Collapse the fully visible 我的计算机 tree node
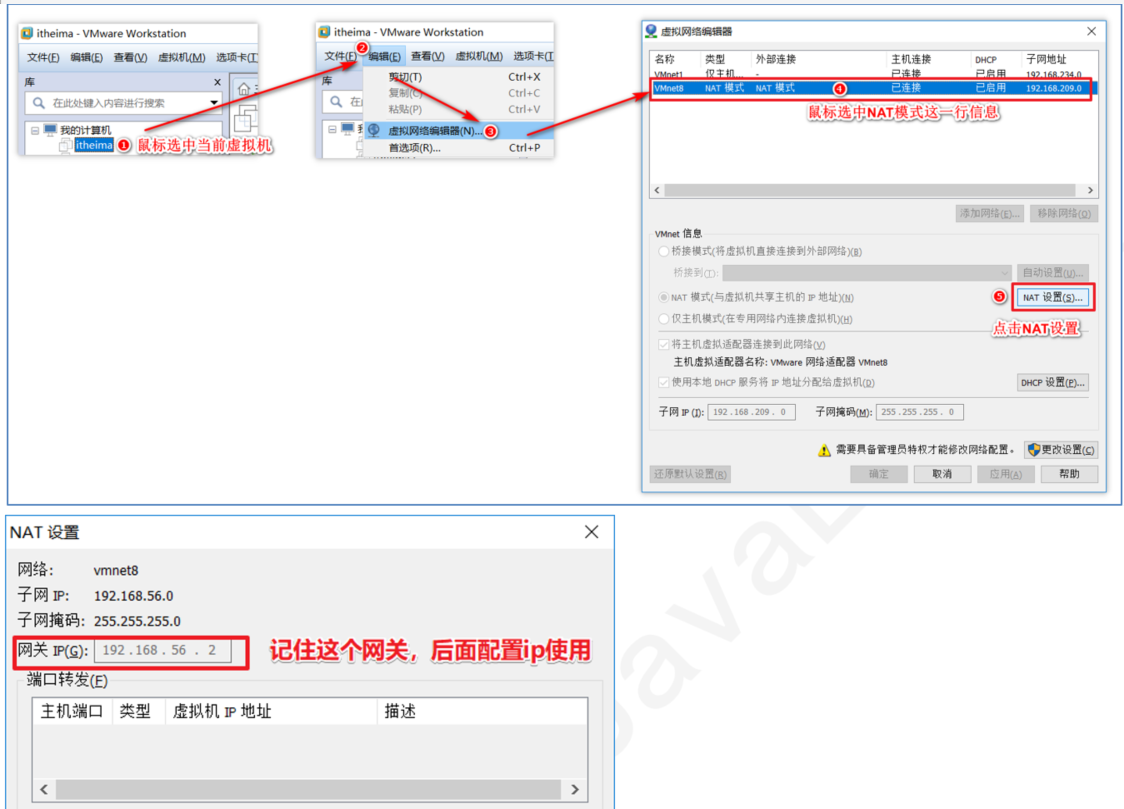 [34, 130]
